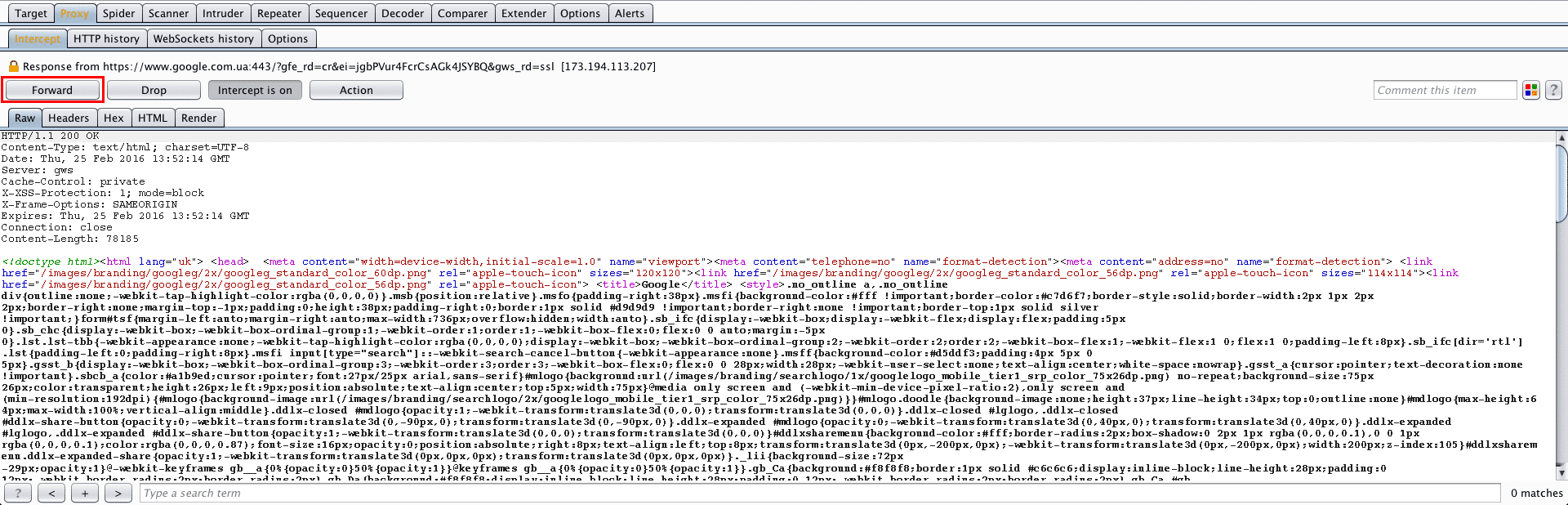Click the lock icon before Response from
The width and height of the screenshot is (1568, 505).
tap(13, 66)
